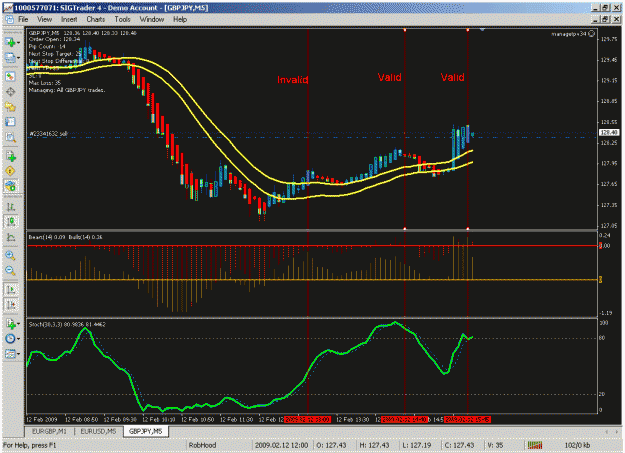Click the L: 127.19 low price cell

point(417,445)
